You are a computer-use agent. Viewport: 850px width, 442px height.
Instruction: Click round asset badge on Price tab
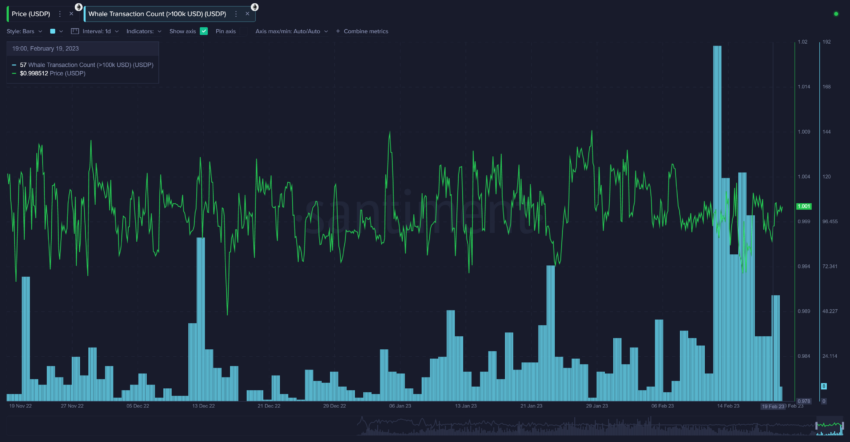[x=79, y=7]
